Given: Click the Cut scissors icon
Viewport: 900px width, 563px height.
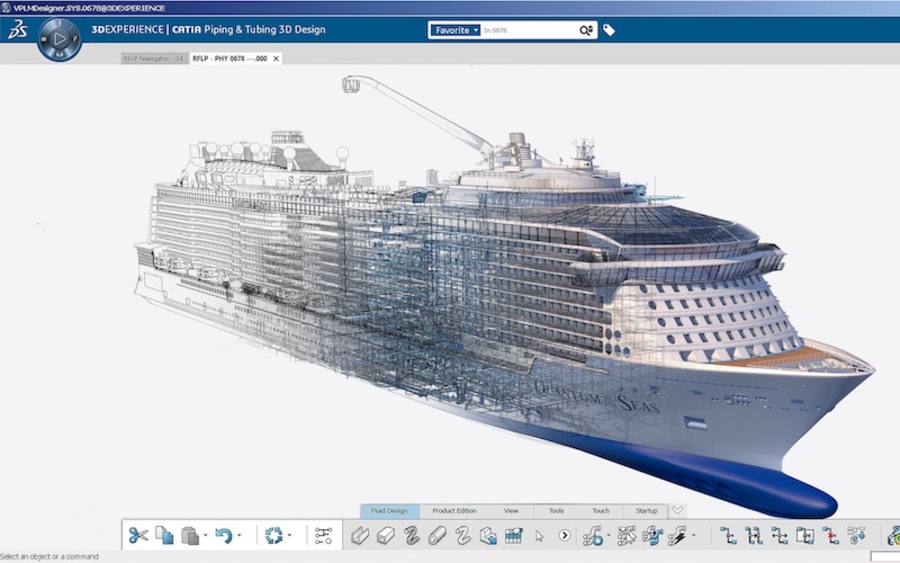Looking at the screenshot, I should 138,535.
